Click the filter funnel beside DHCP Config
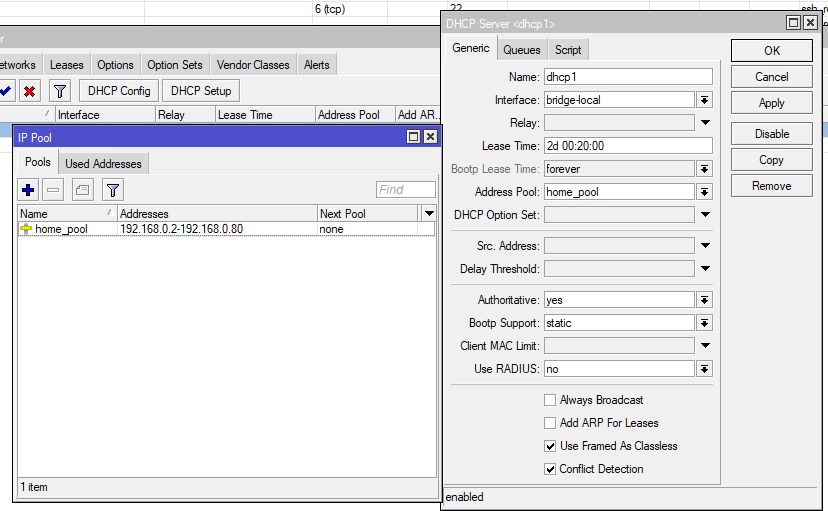The height and width of the screenshot is (511, 828). point(60,91)
